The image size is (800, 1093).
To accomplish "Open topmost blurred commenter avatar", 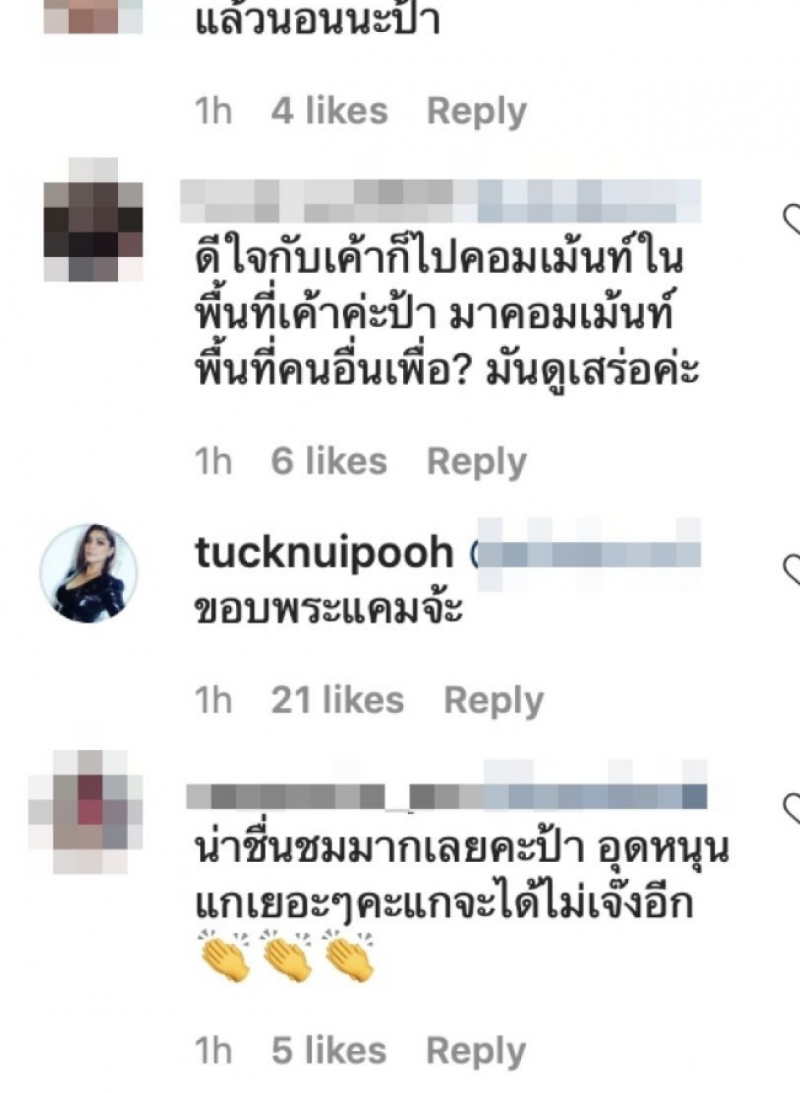I will pyautogui.click(x=93, y=17).
